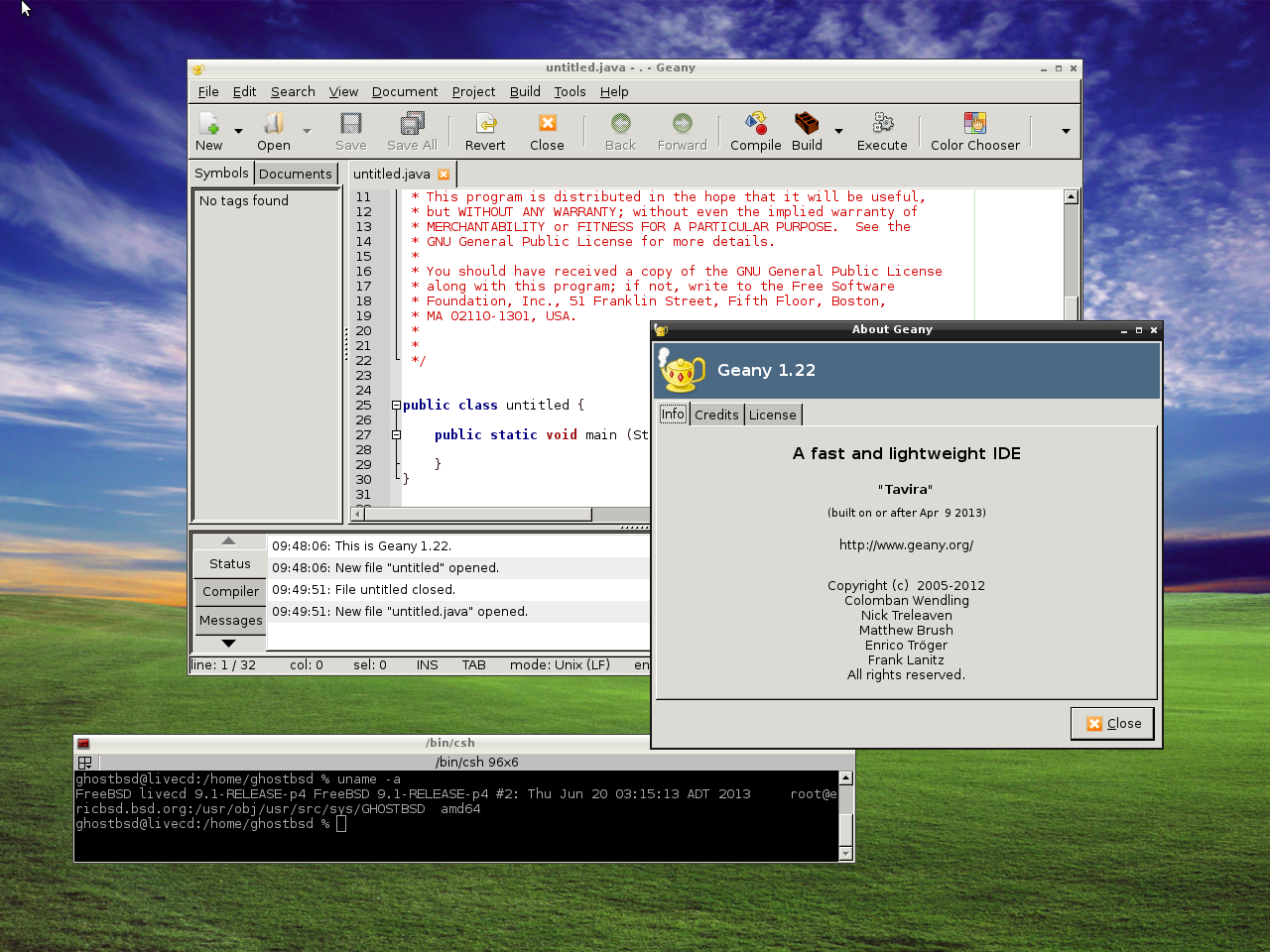Open the Build menu
1270x952 pixels.
click(525, 91)
